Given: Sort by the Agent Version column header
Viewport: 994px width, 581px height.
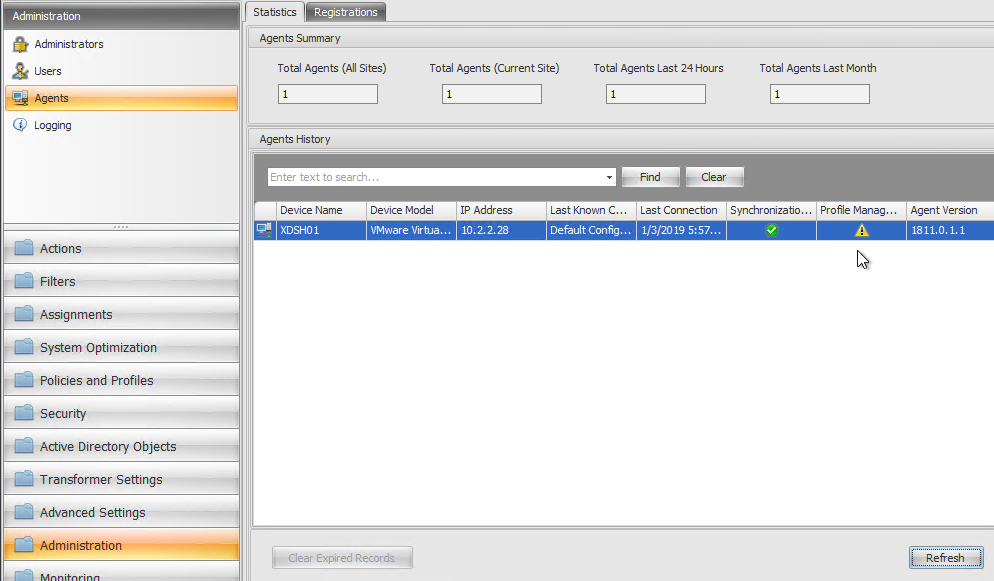Looking at the screenshot, I should click(950, 210).
